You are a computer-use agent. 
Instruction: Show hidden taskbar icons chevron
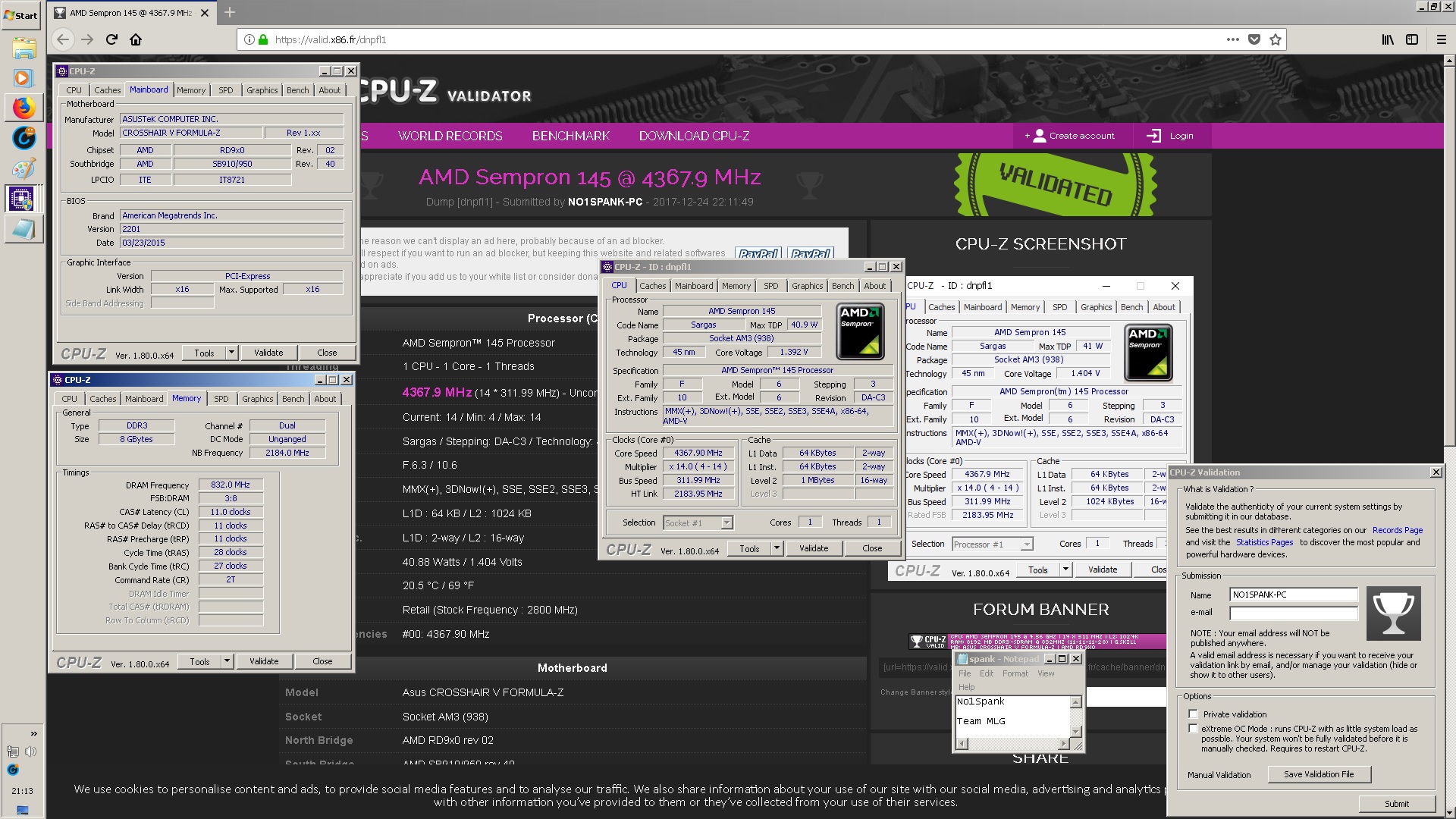pos(33,733)
